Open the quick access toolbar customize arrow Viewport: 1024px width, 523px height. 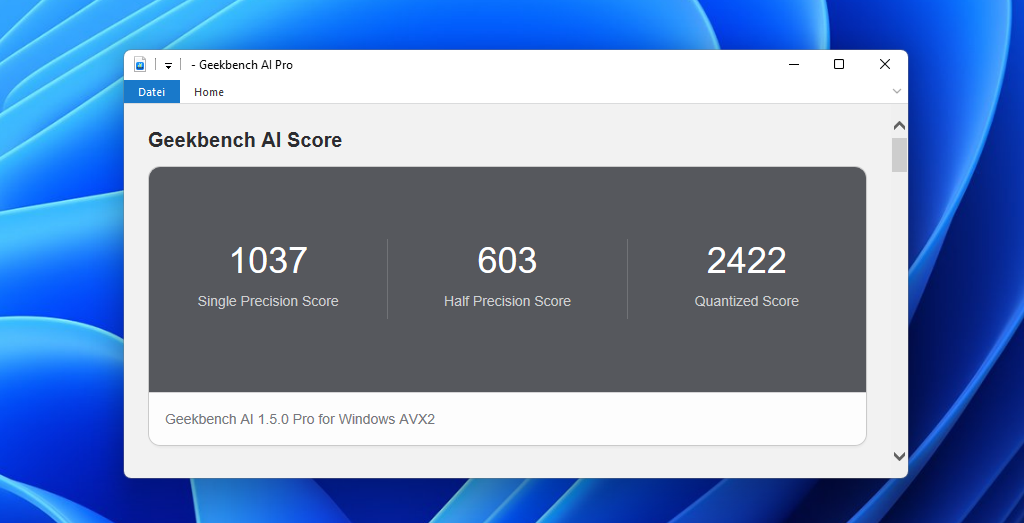point(168,65)
